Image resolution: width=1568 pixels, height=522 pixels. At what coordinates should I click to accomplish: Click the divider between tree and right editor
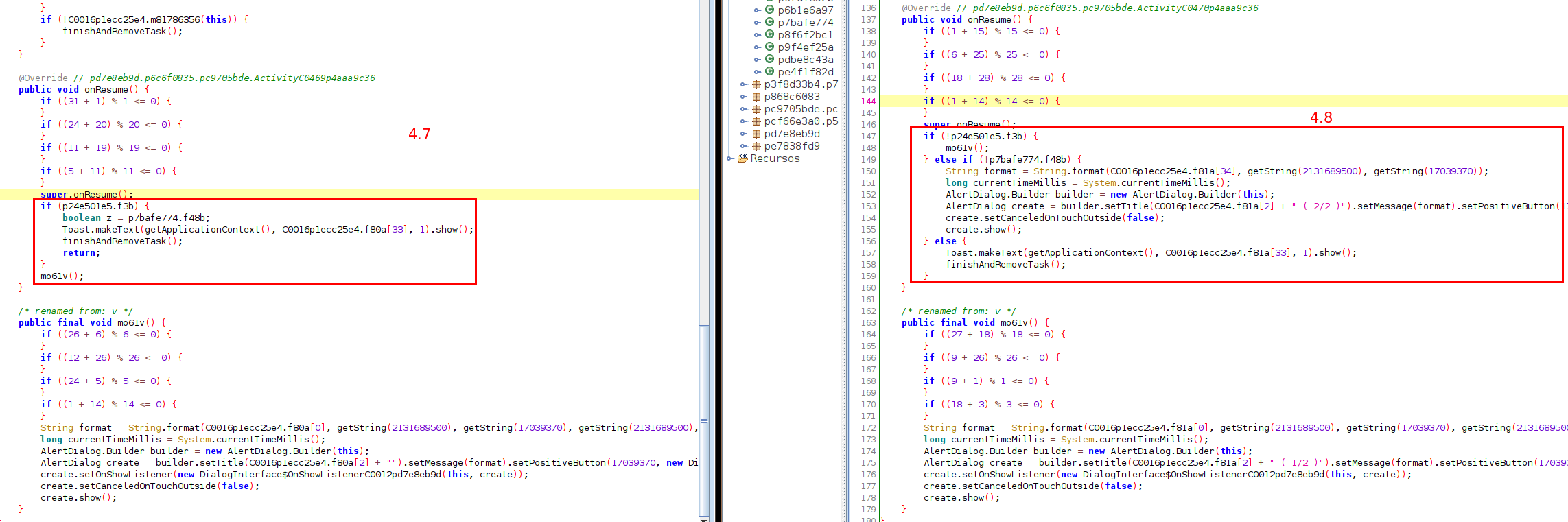pos(844,261)
